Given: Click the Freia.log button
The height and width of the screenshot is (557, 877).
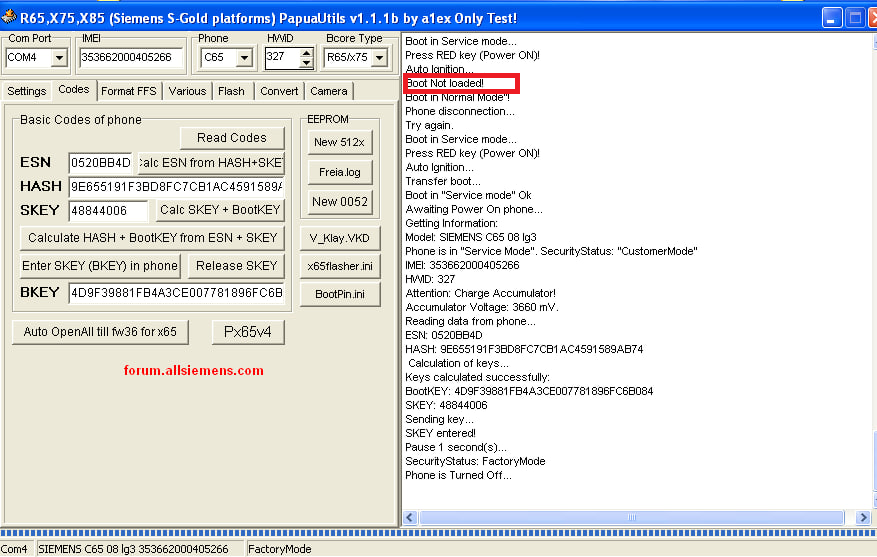Looking at the screenshot, I should click(x=340, y=172).
